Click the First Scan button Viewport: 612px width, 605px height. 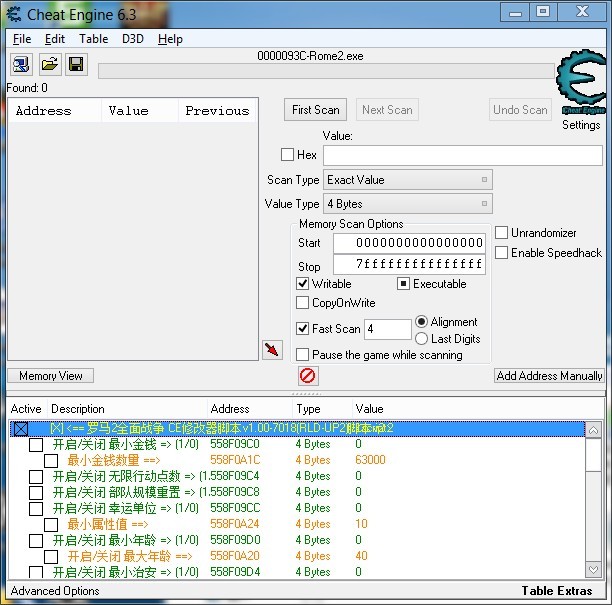[315, 110]
